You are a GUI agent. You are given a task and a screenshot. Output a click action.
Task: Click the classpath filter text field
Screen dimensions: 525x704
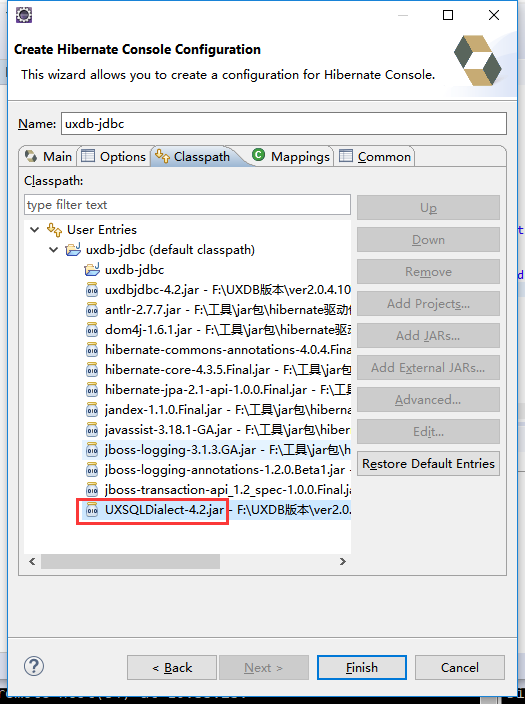(x=187, y=205)
